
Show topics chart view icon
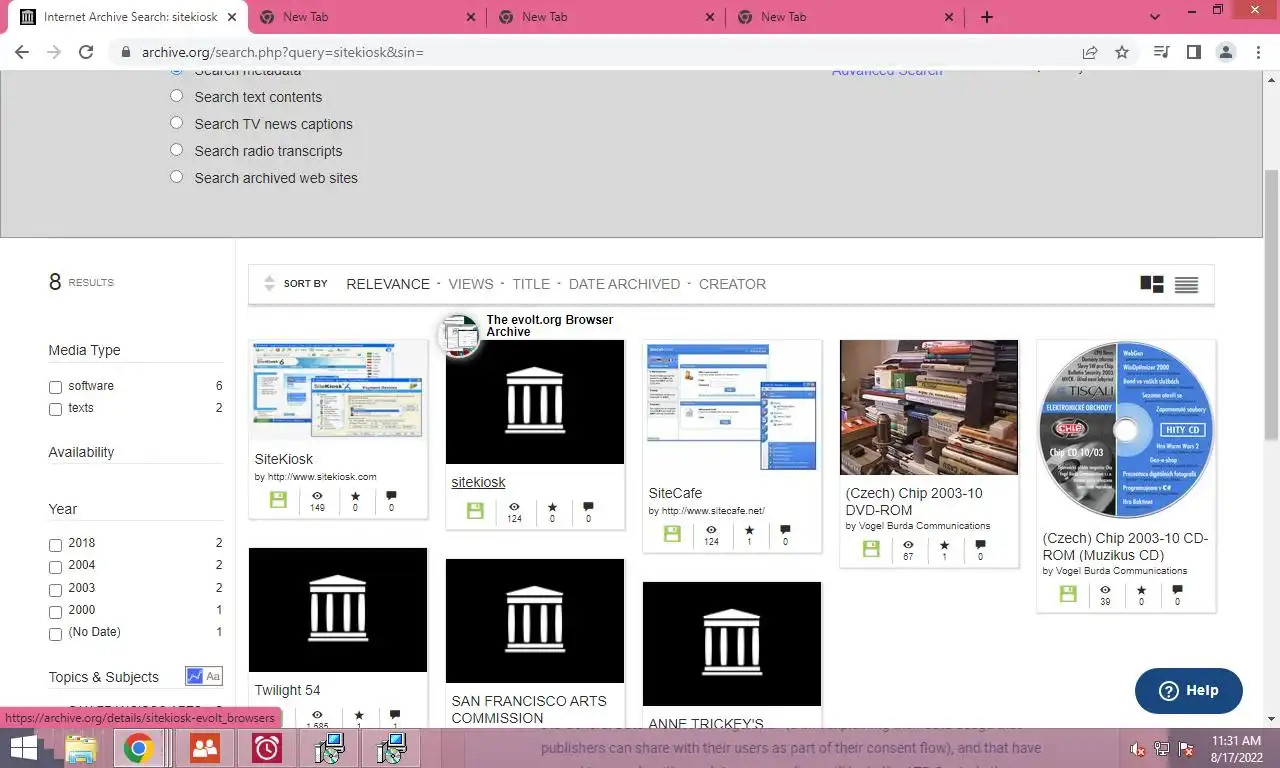click(195, 677)
